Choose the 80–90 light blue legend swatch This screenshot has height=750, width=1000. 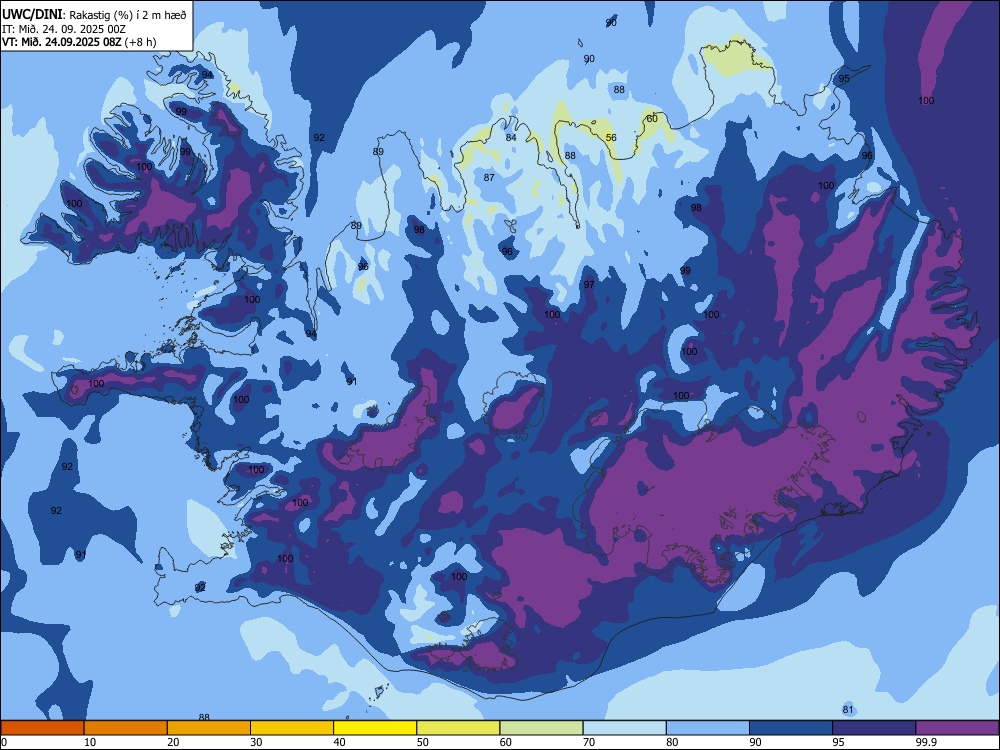click(708, 728)
